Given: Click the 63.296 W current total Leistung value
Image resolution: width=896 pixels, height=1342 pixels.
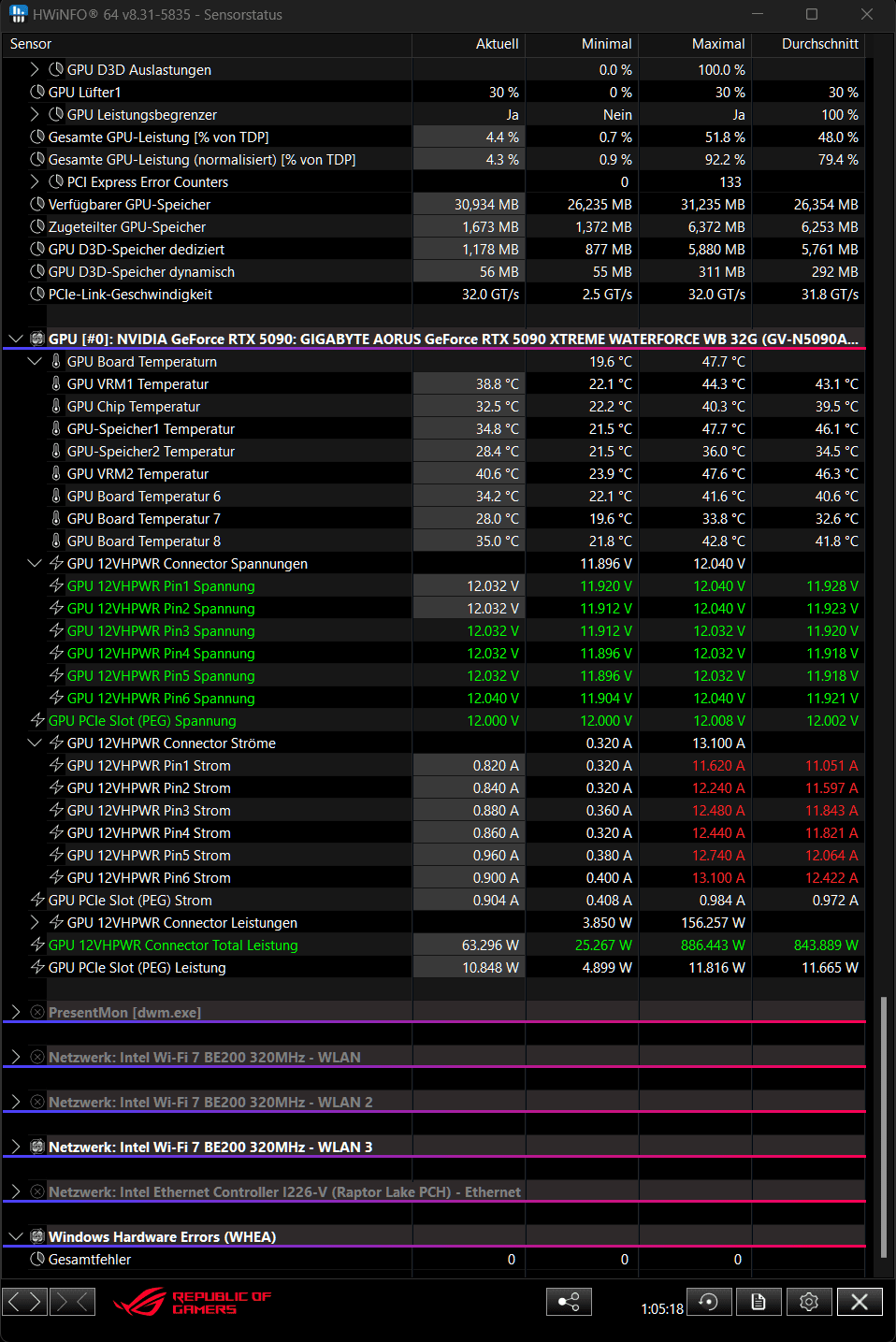Looking at the screenshot, I should [x=490, y=945].
